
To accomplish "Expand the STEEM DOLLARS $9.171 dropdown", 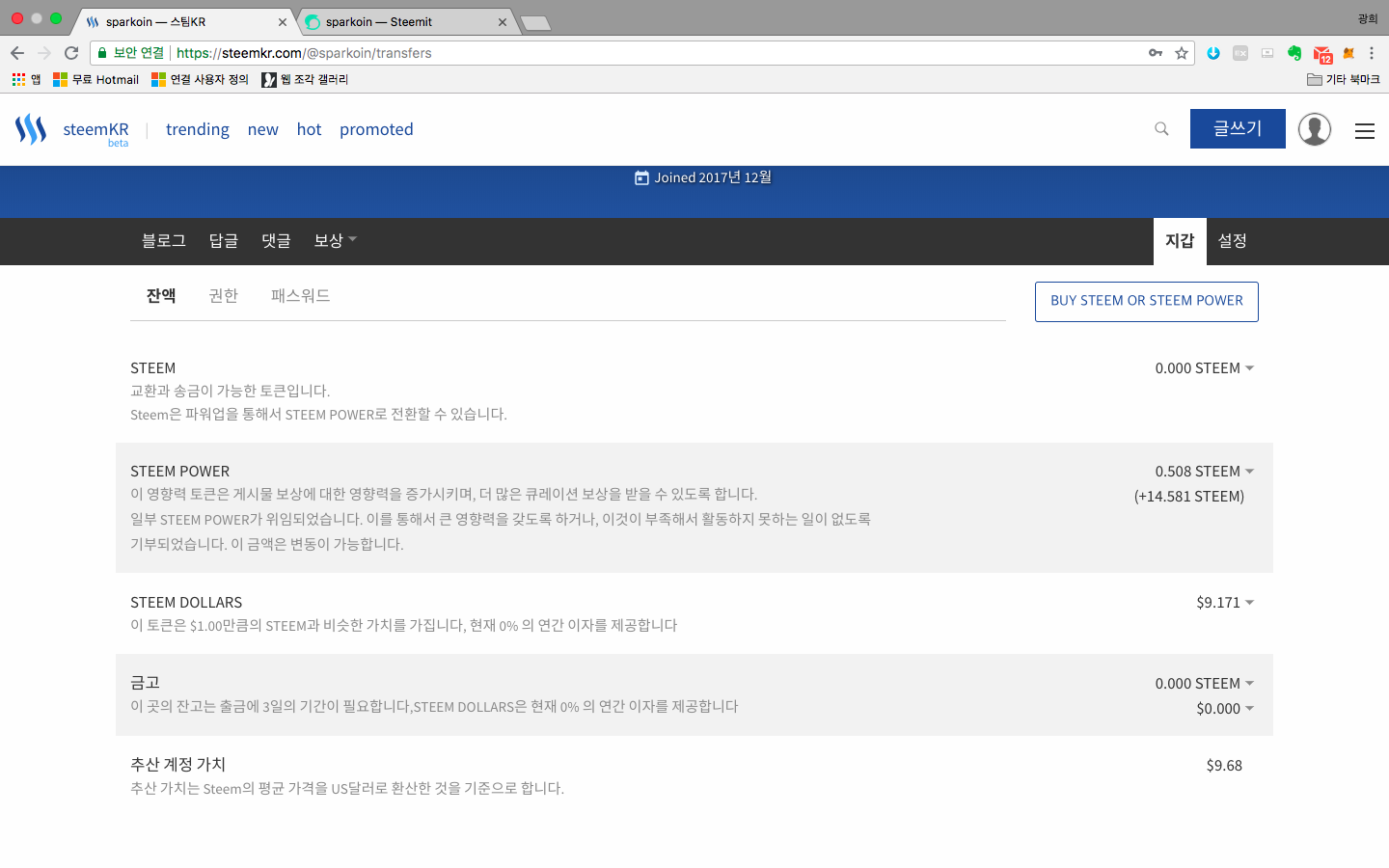I will pos(1225,603).
